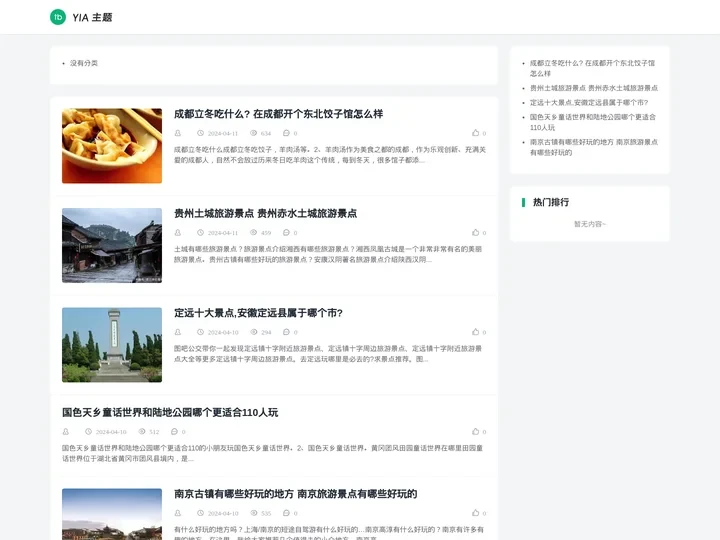Click excerpt starting 土城有哪些旅游景点

click(328, 254)
